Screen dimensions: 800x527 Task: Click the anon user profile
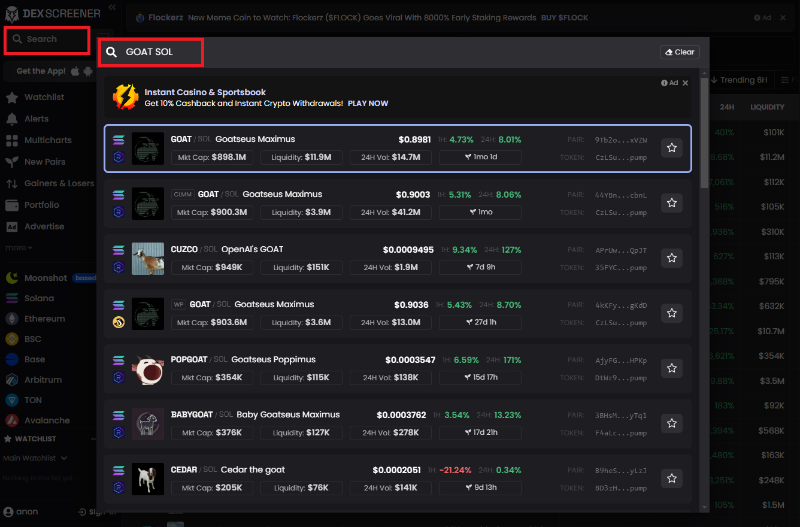click(x=21, y=512)
